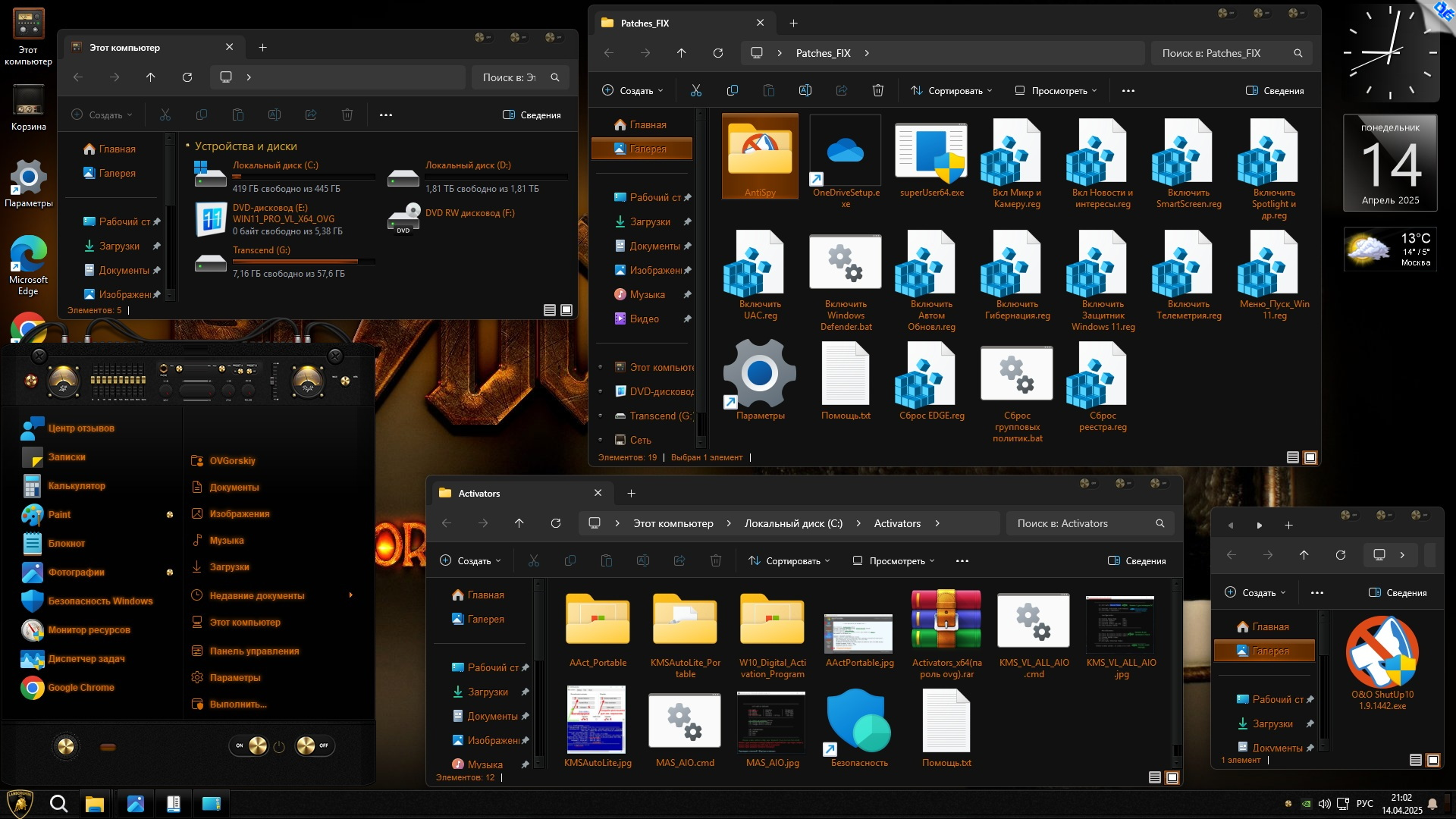Open the Activators_x64 WinRAR archive

pyautogui.click(x=946, y=620)
